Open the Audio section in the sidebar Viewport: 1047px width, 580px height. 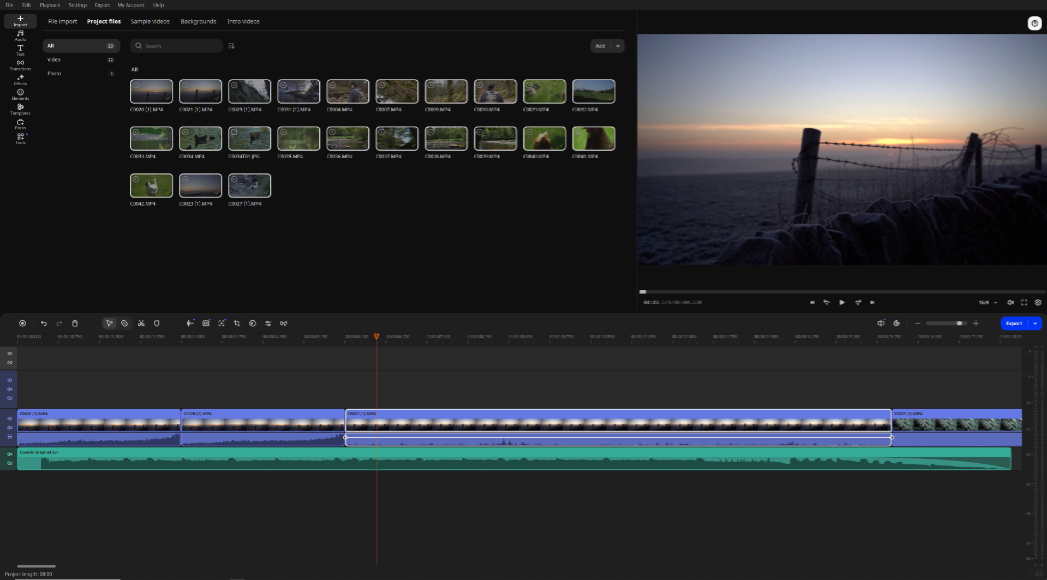click(20, 35)
